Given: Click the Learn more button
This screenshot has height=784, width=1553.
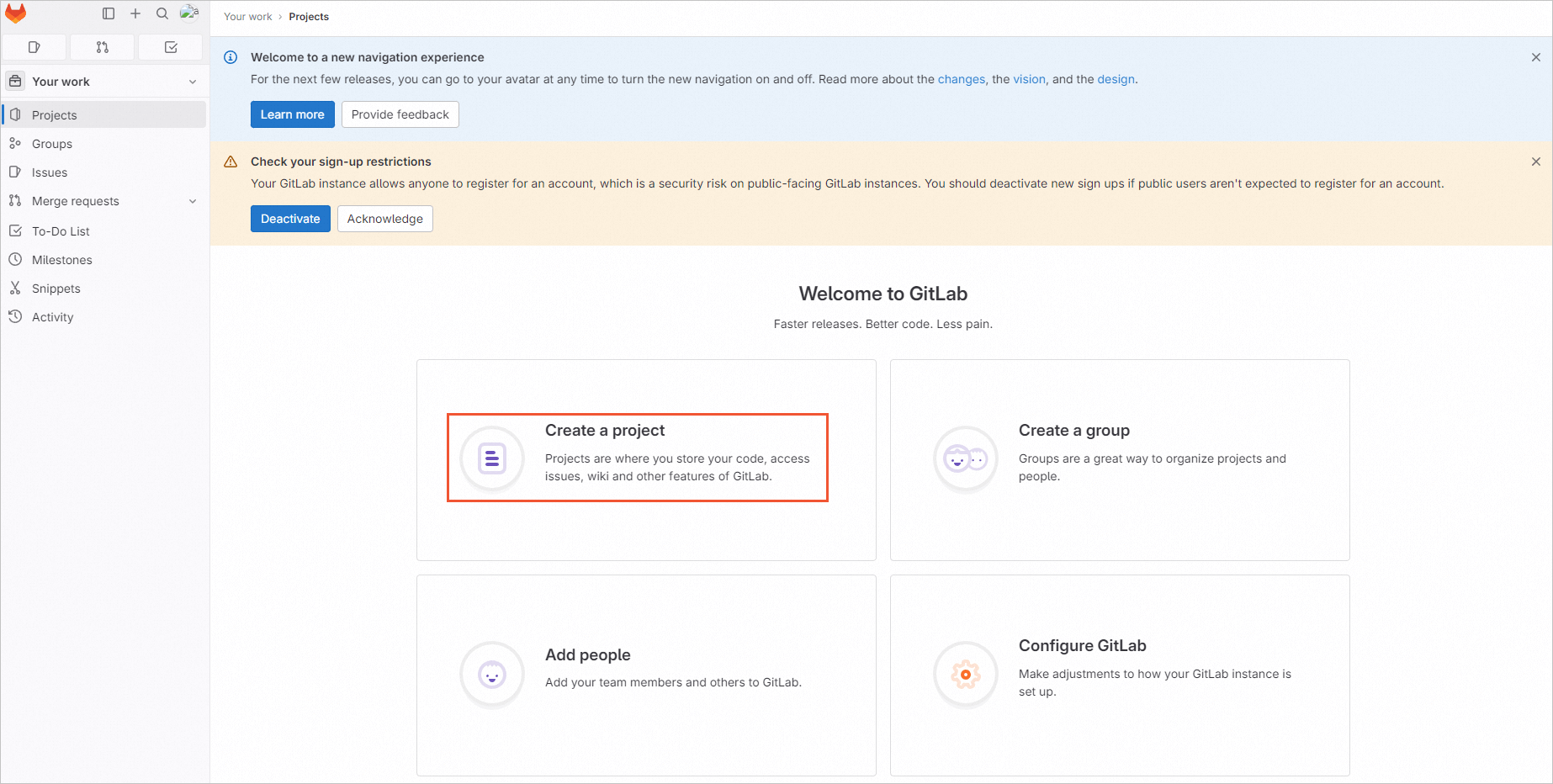Looking at the screenshot, I should coord(292,114).
